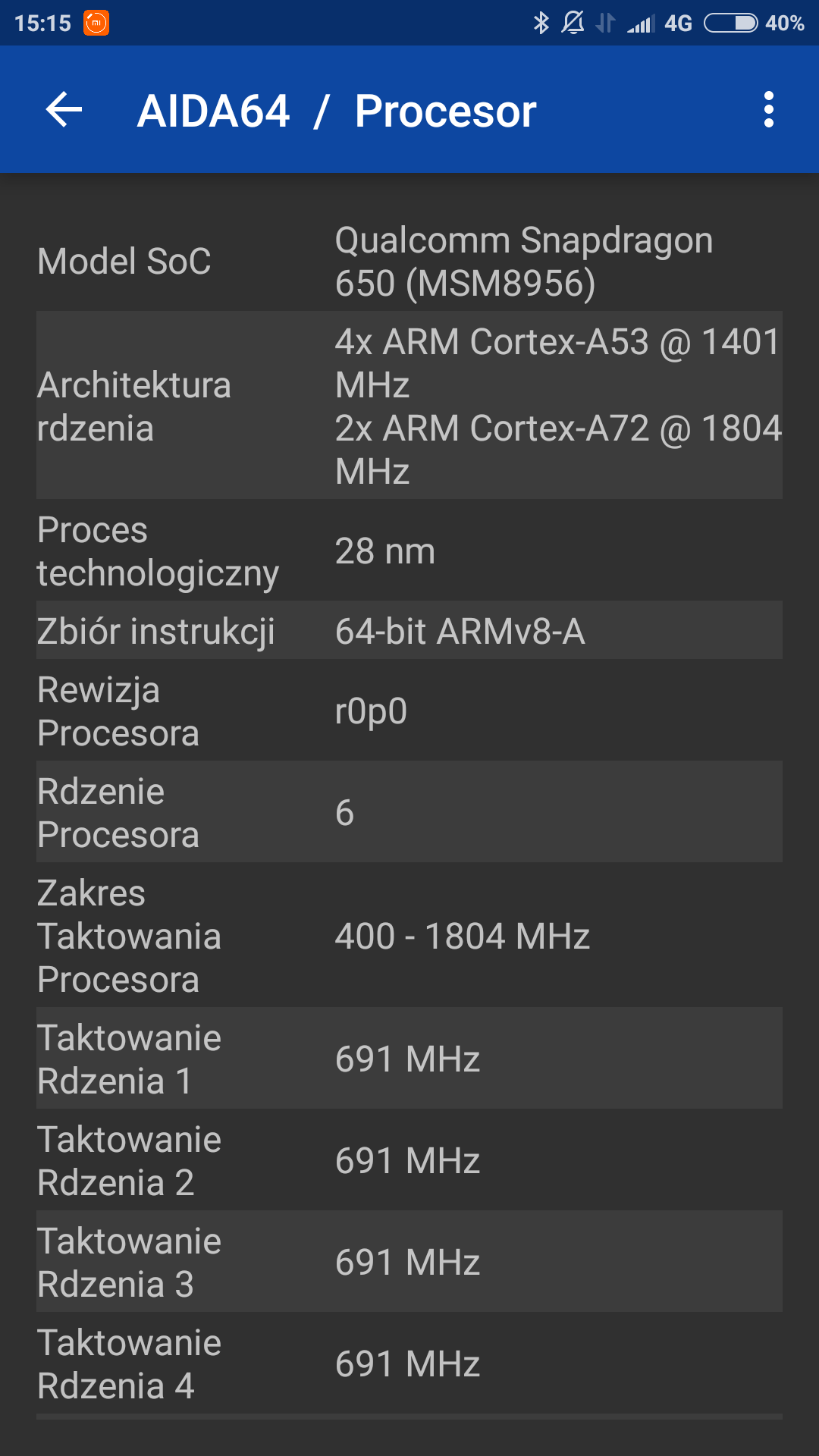This screenshot has height=1456, width=819.
Task: Tap the Taktowanie Rdzenia 1 row
Action: [409, 1059]
